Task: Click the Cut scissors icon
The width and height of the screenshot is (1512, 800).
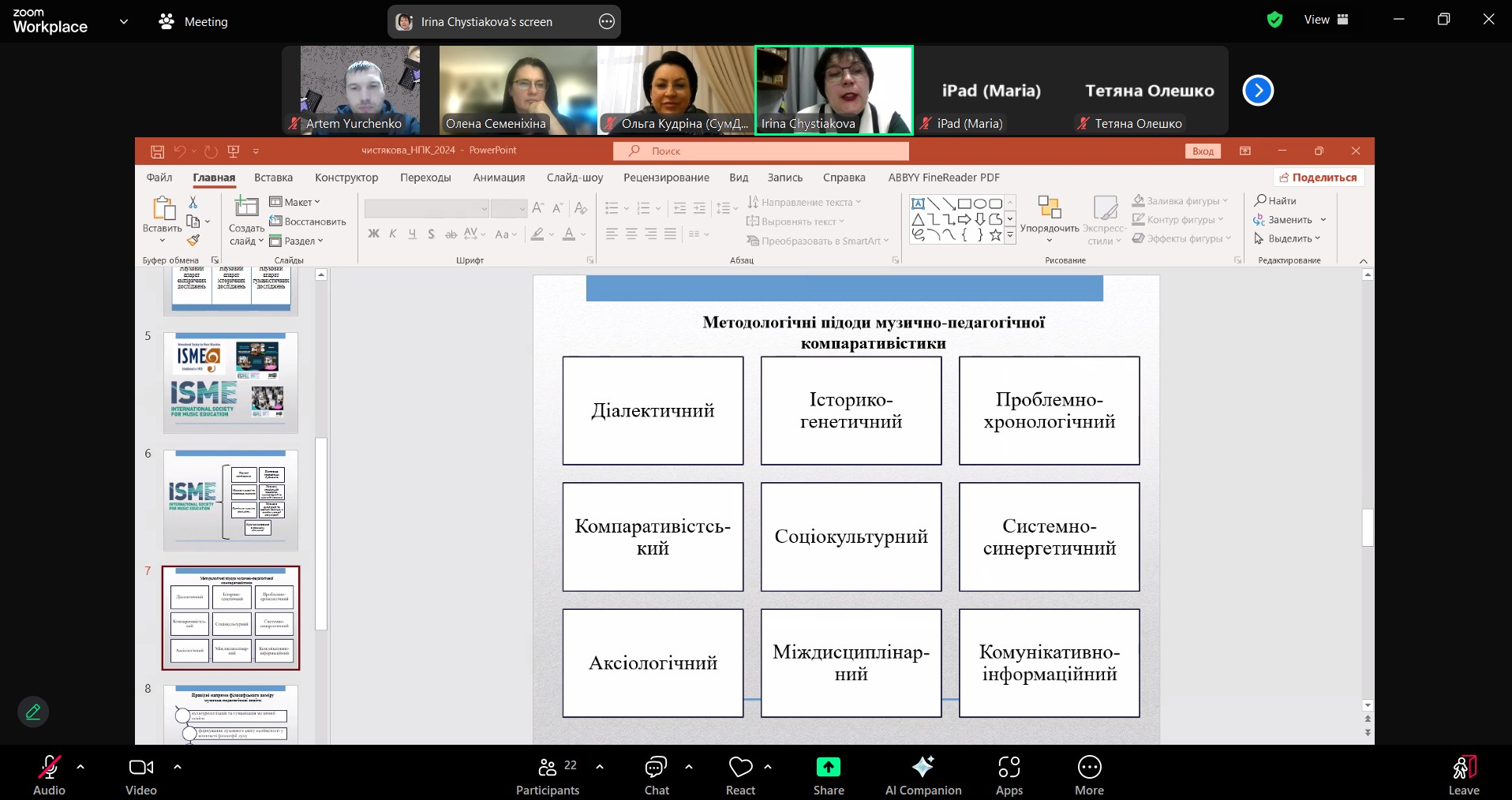Action: pyautogui.click(x=193, y=203)
